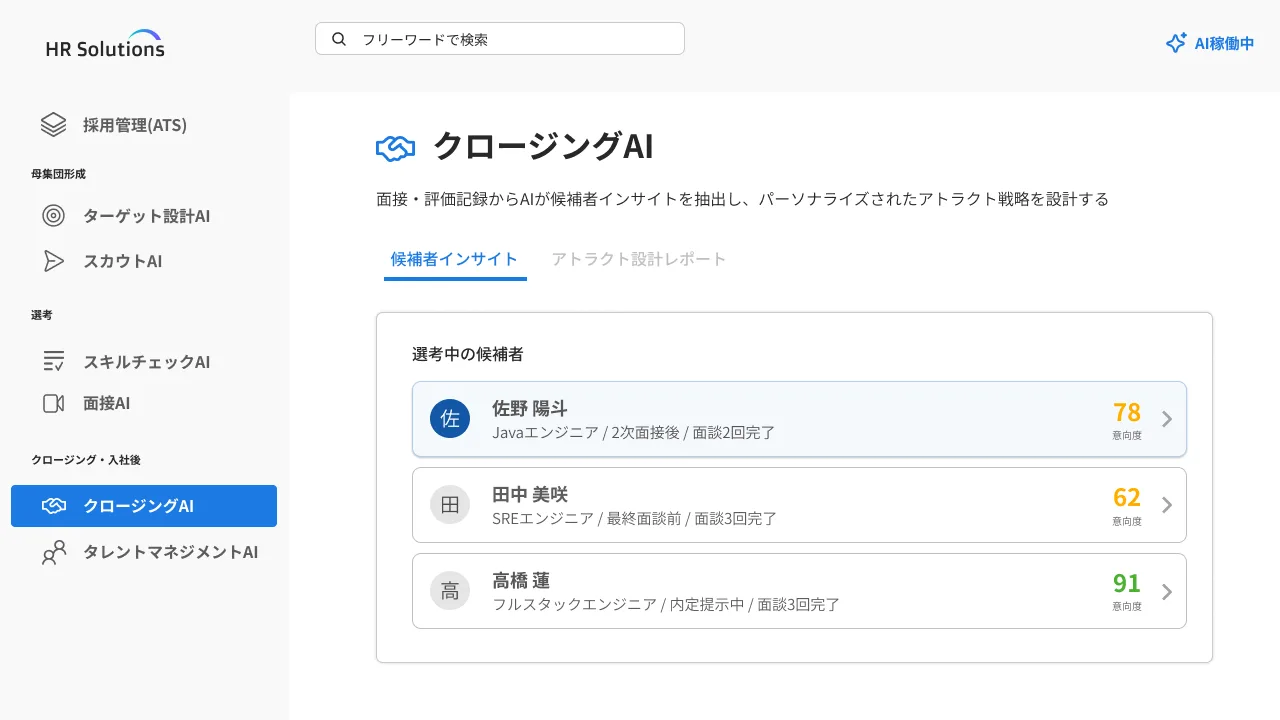Click the 母集団形成 section label
Viewport: 1280px width, 720px height.
58,174
